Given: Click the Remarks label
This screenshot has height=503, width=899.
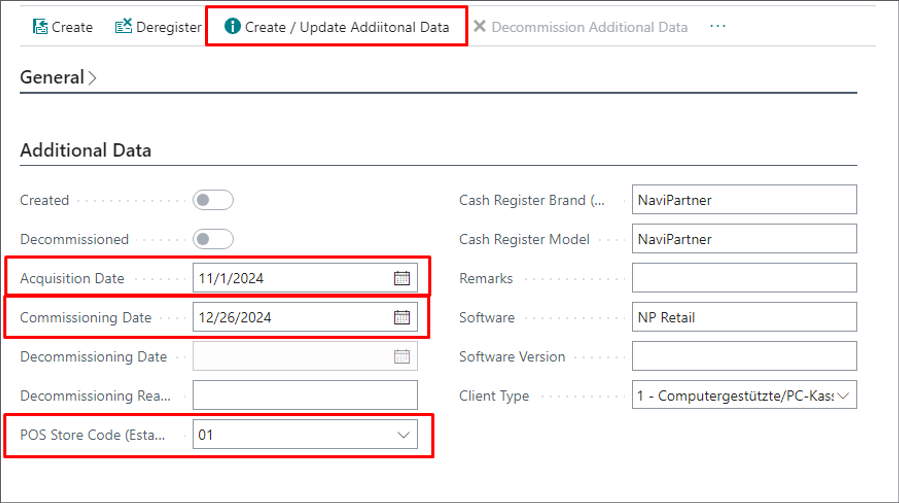Looking at the screenshot, I should point(486,279).
